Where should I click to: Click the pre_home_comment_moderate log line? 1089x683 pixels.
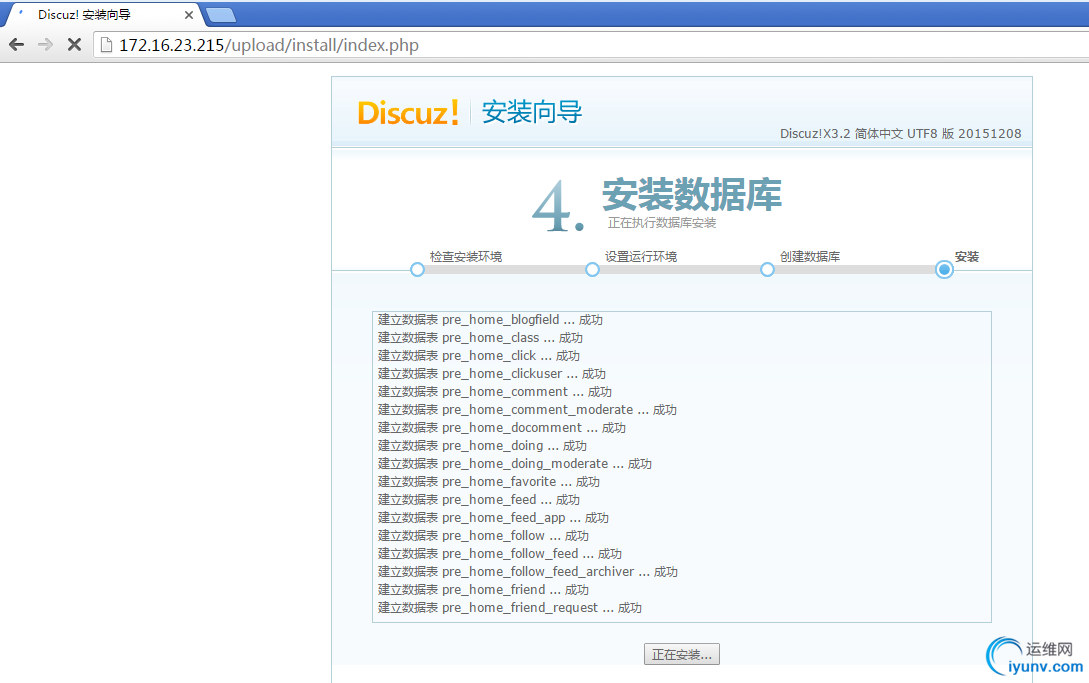click(x=527, y=410)
